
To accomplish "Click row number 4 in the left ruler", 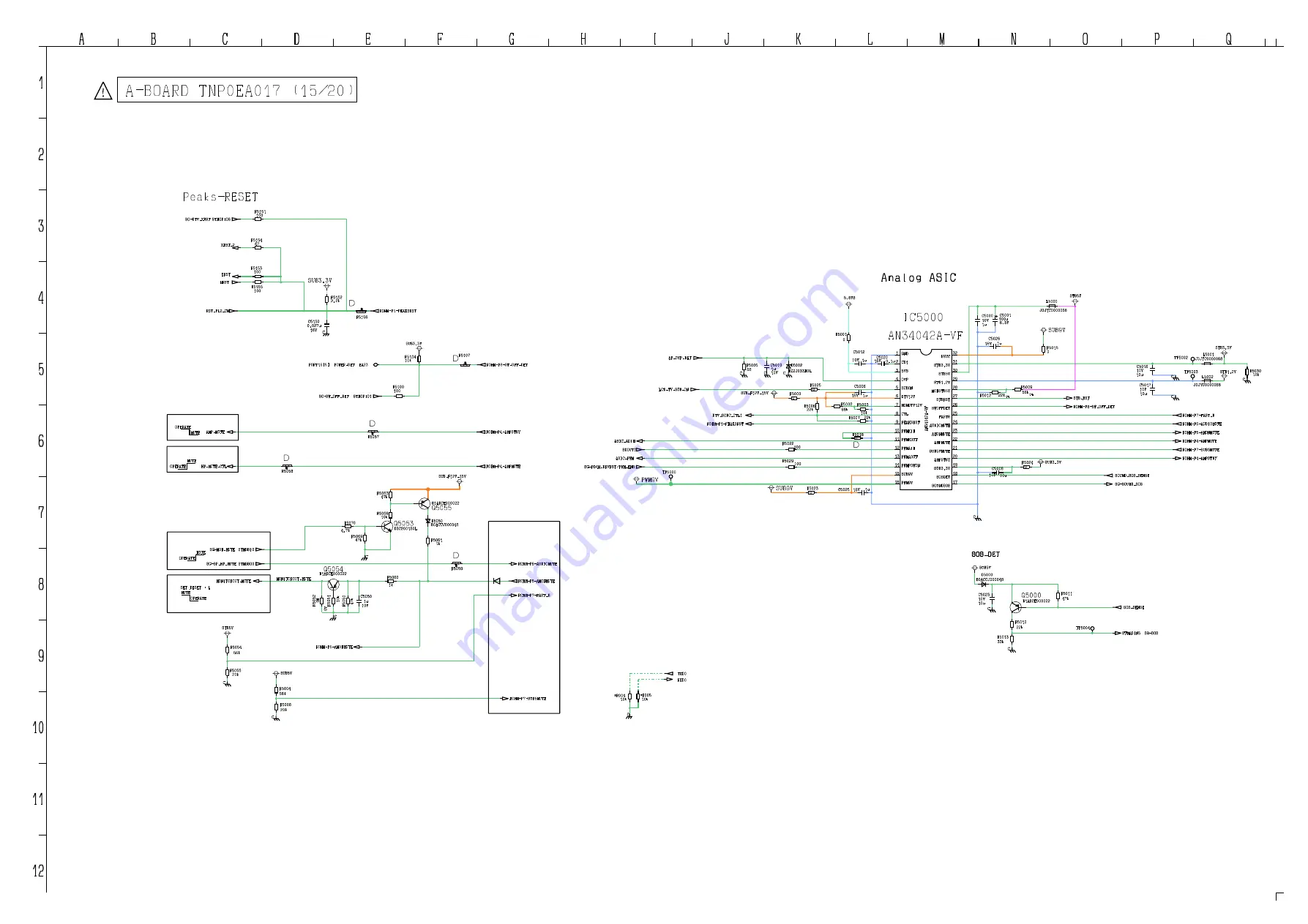I will click(41, 298).
